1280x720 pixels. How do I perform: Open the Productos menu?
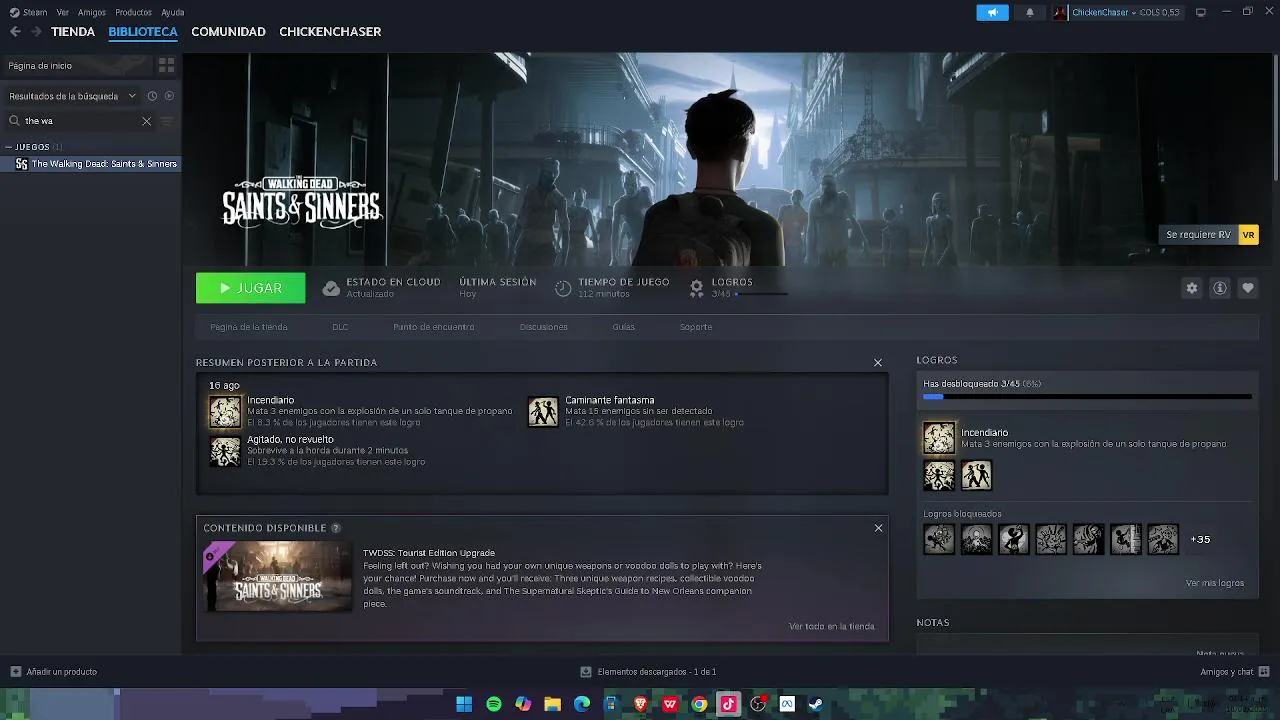pyautogui.click(x=133, y=12)
